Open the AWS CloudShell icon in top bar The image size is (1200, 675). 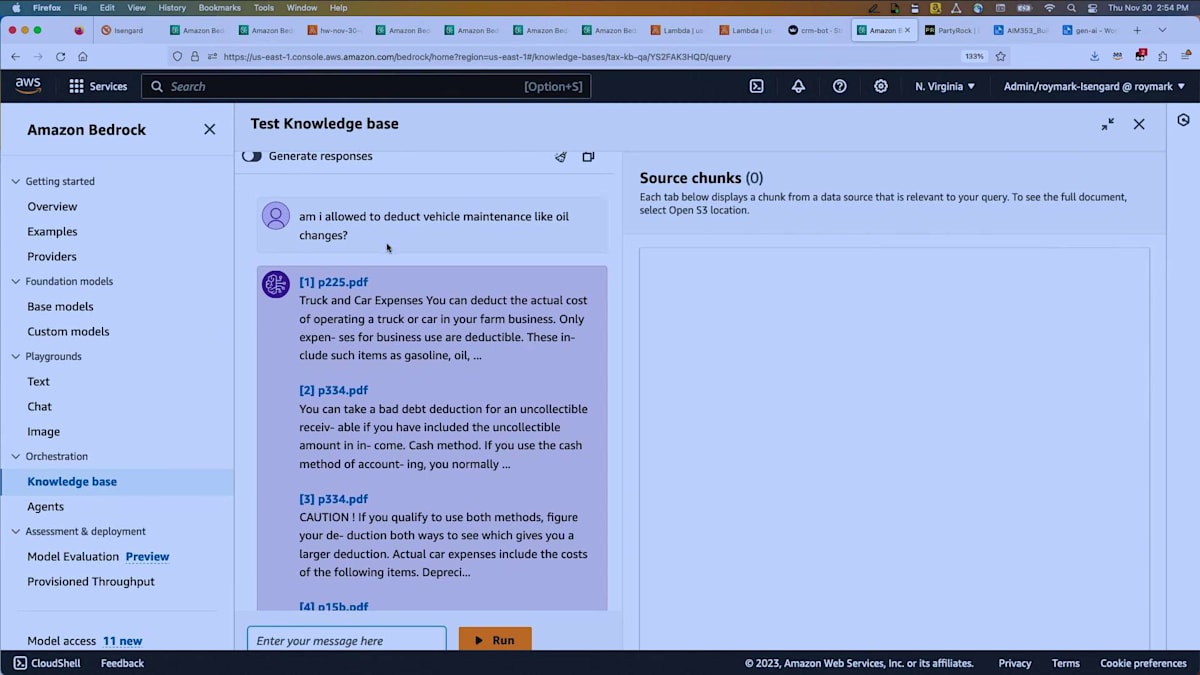coord(757,86)
